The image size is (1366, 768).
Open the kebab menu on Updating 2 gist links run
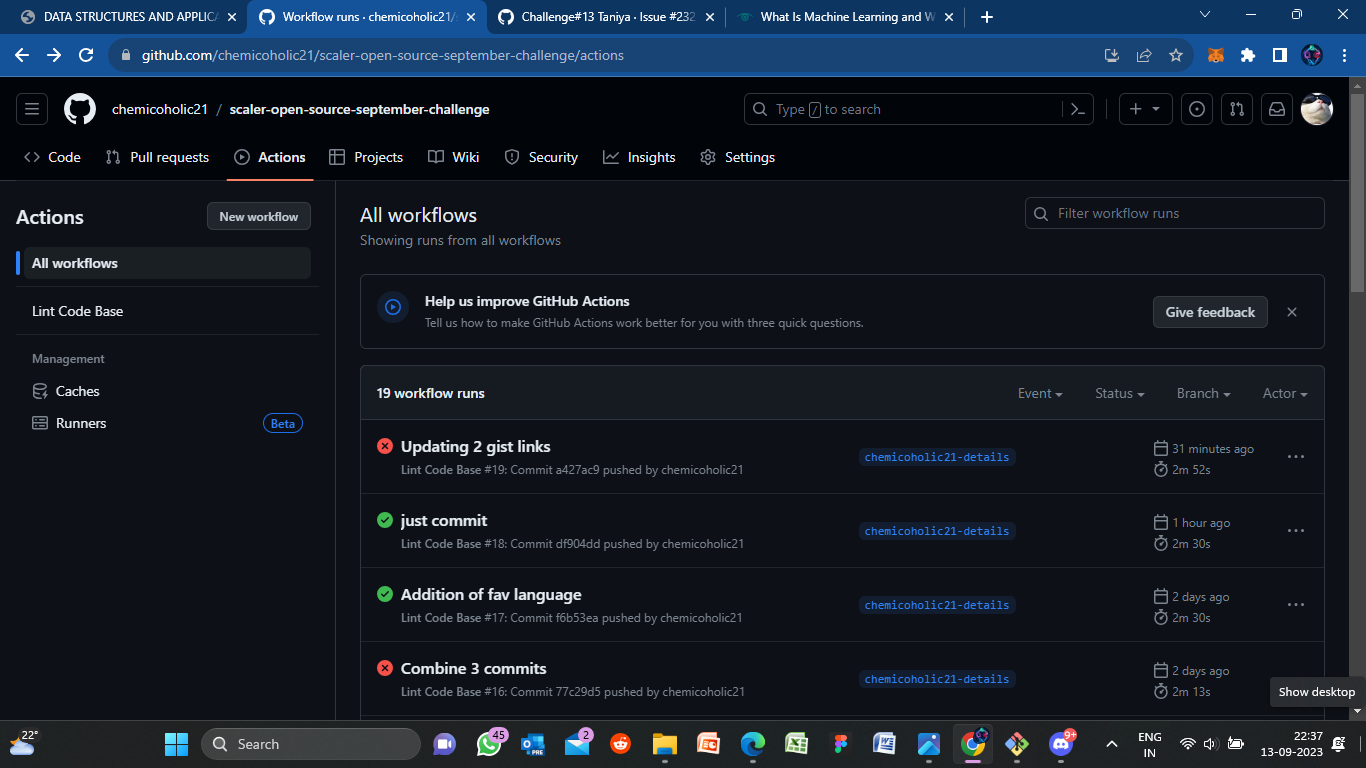1296,456
